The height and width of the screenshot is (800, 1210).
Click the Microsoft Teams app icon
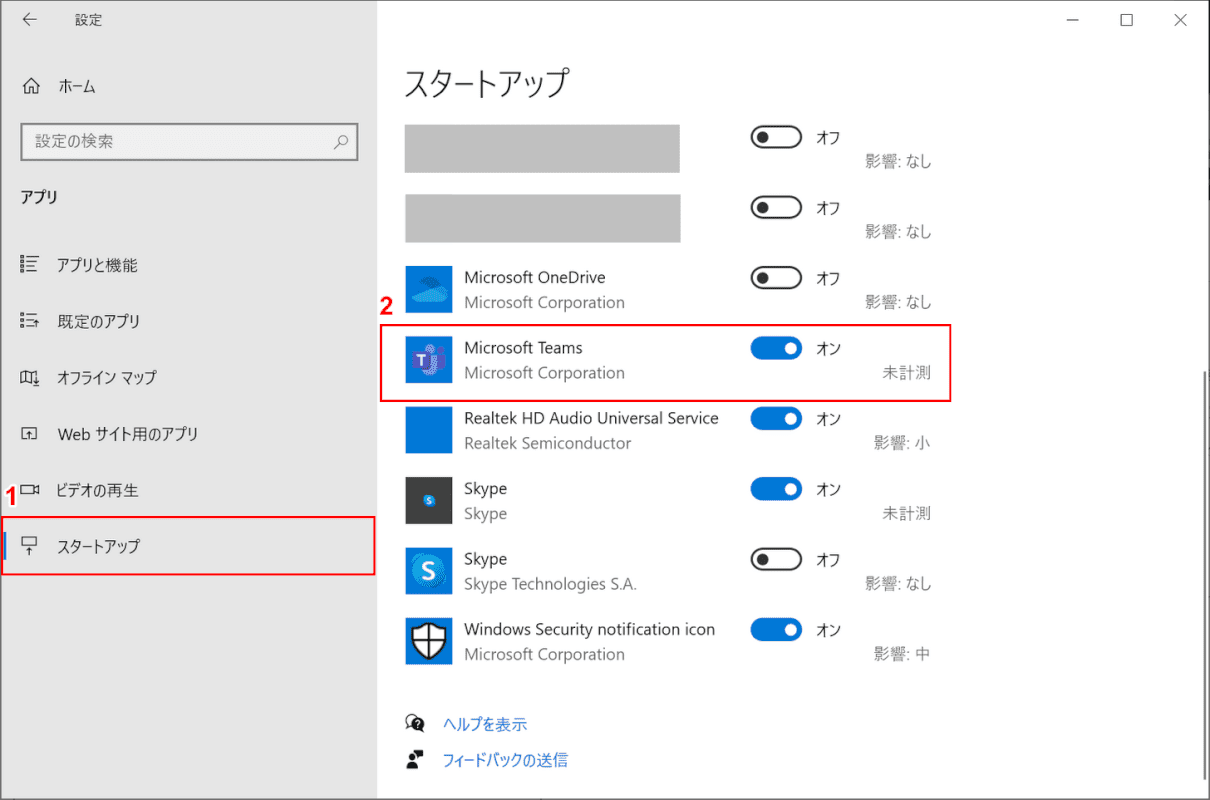pyautogui.click(x=429, y=360)
